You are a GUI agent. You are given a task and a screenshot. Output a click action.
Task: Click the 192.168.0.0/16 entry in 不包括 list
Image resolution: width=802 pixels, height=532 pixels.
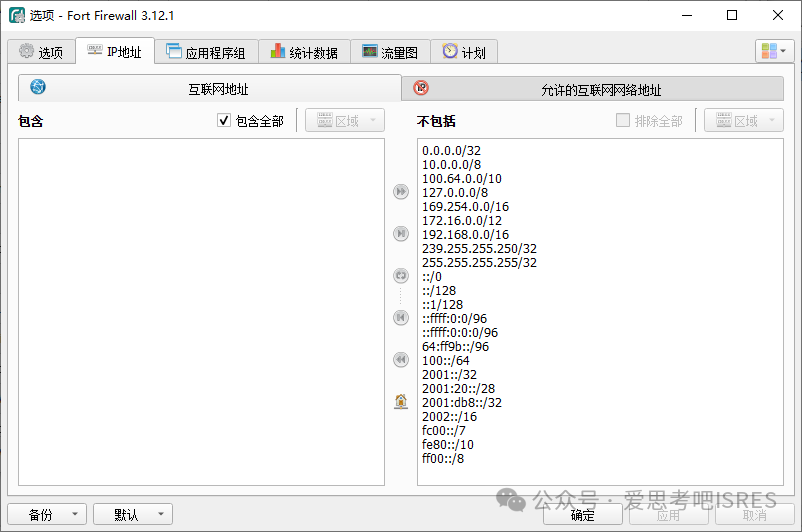pos(465,234)
